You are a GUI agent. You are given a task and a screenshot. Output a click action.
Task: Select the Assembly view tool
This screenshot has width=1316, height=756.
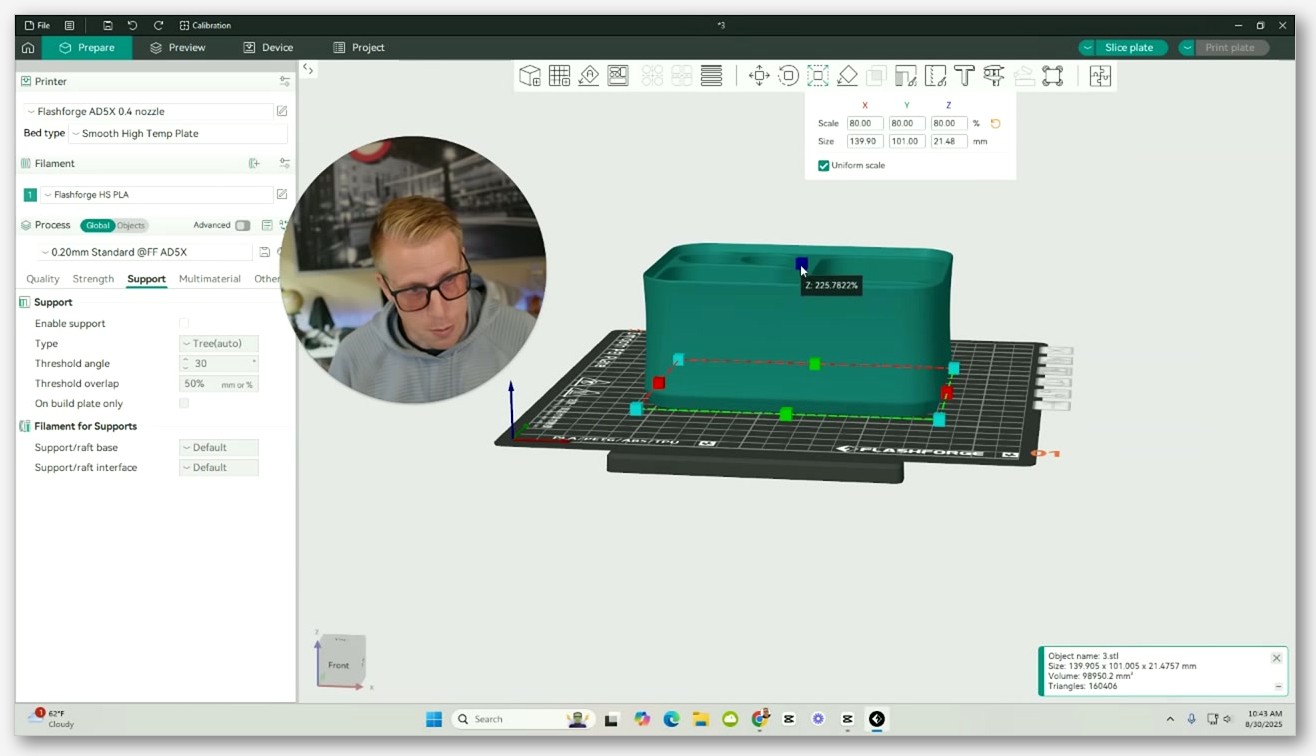pos(1053,76)
